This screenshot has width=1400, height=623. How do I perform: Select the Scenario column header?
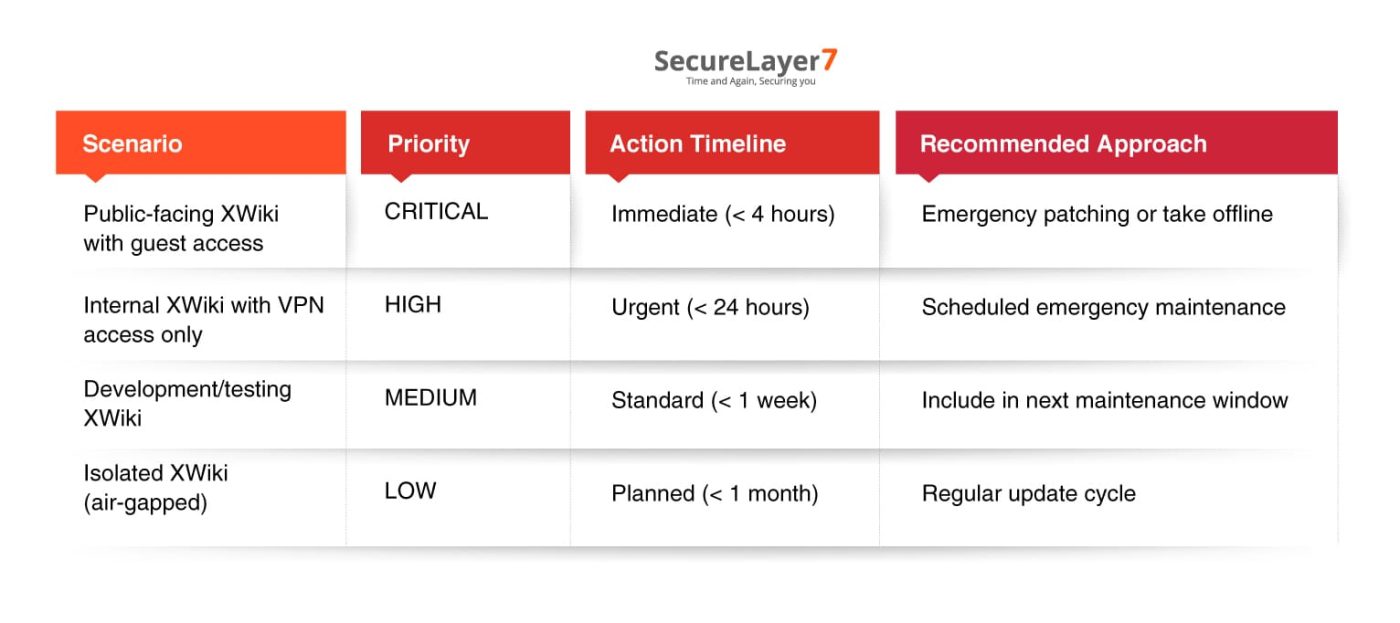click(x=132, y=143)
